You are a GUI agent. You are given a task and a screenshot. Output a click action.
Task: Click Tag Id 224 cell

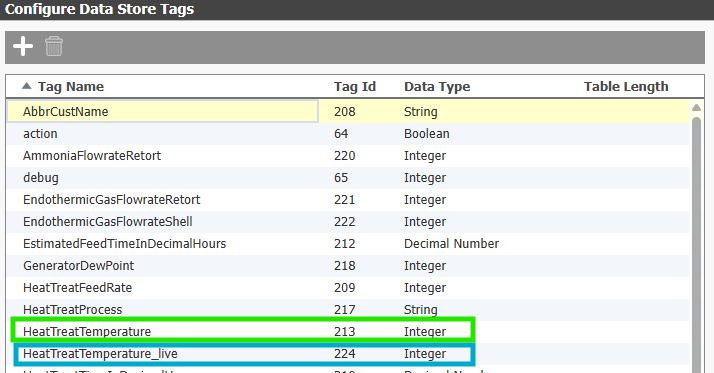point(345,353)
